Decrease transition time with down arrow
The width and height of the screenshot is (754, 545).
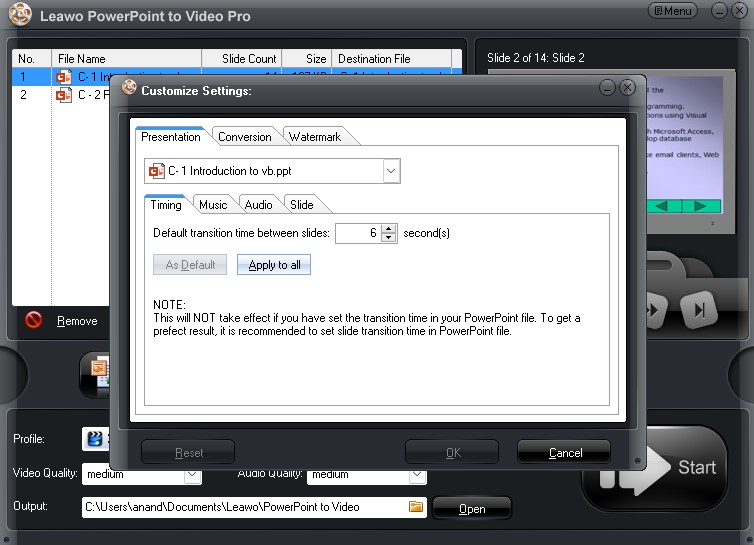[x=389, y=238]
